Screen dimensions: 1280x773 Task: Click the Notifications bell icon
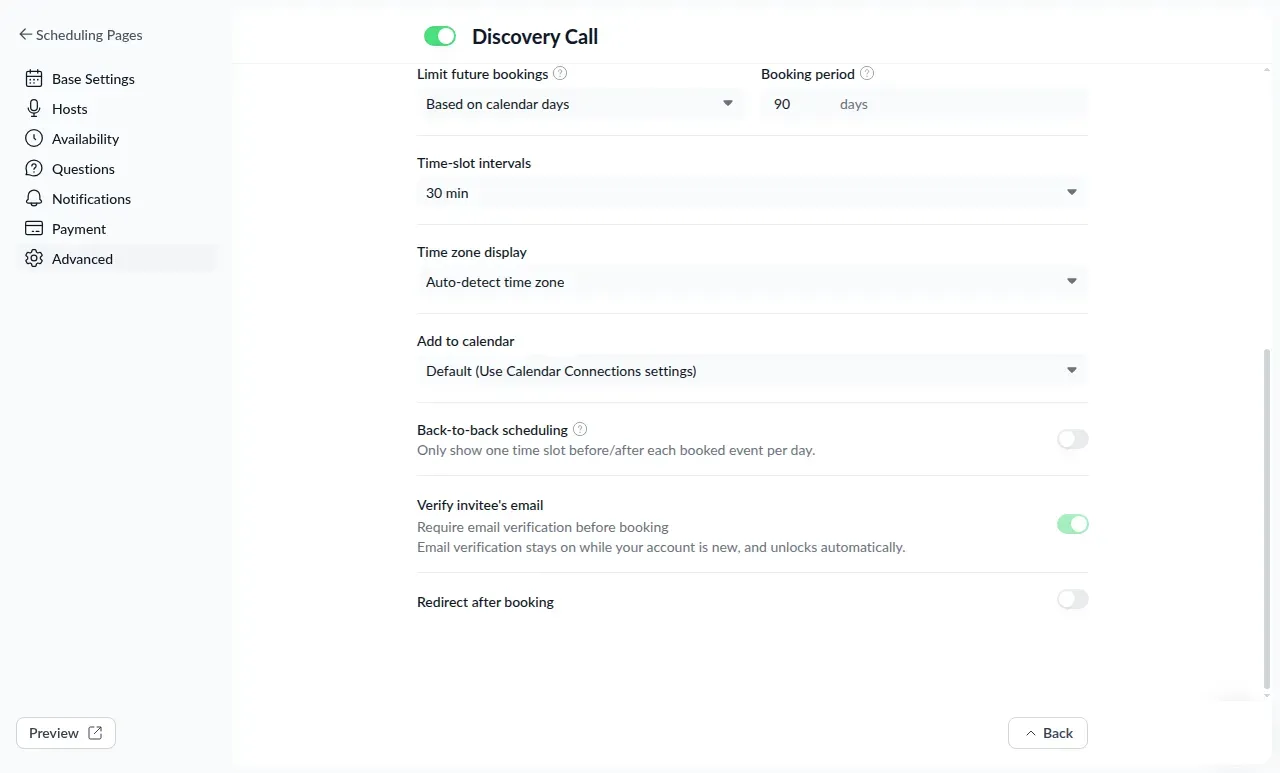point(34,199)
